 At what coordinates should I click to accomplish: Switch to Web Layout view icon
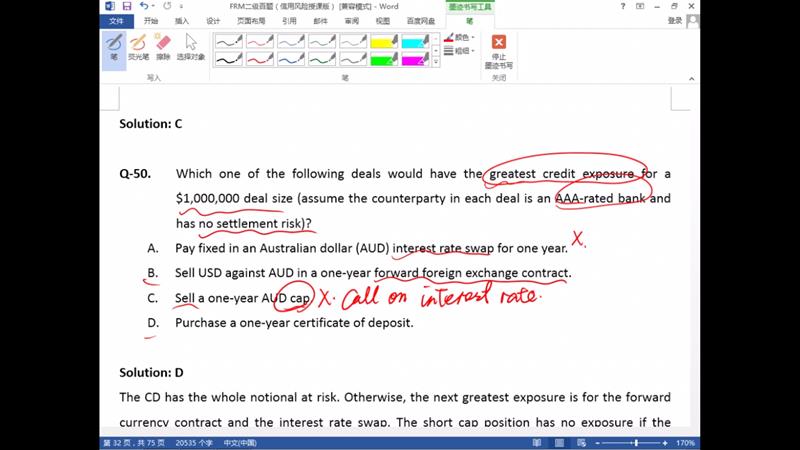[x=581, y=443]
